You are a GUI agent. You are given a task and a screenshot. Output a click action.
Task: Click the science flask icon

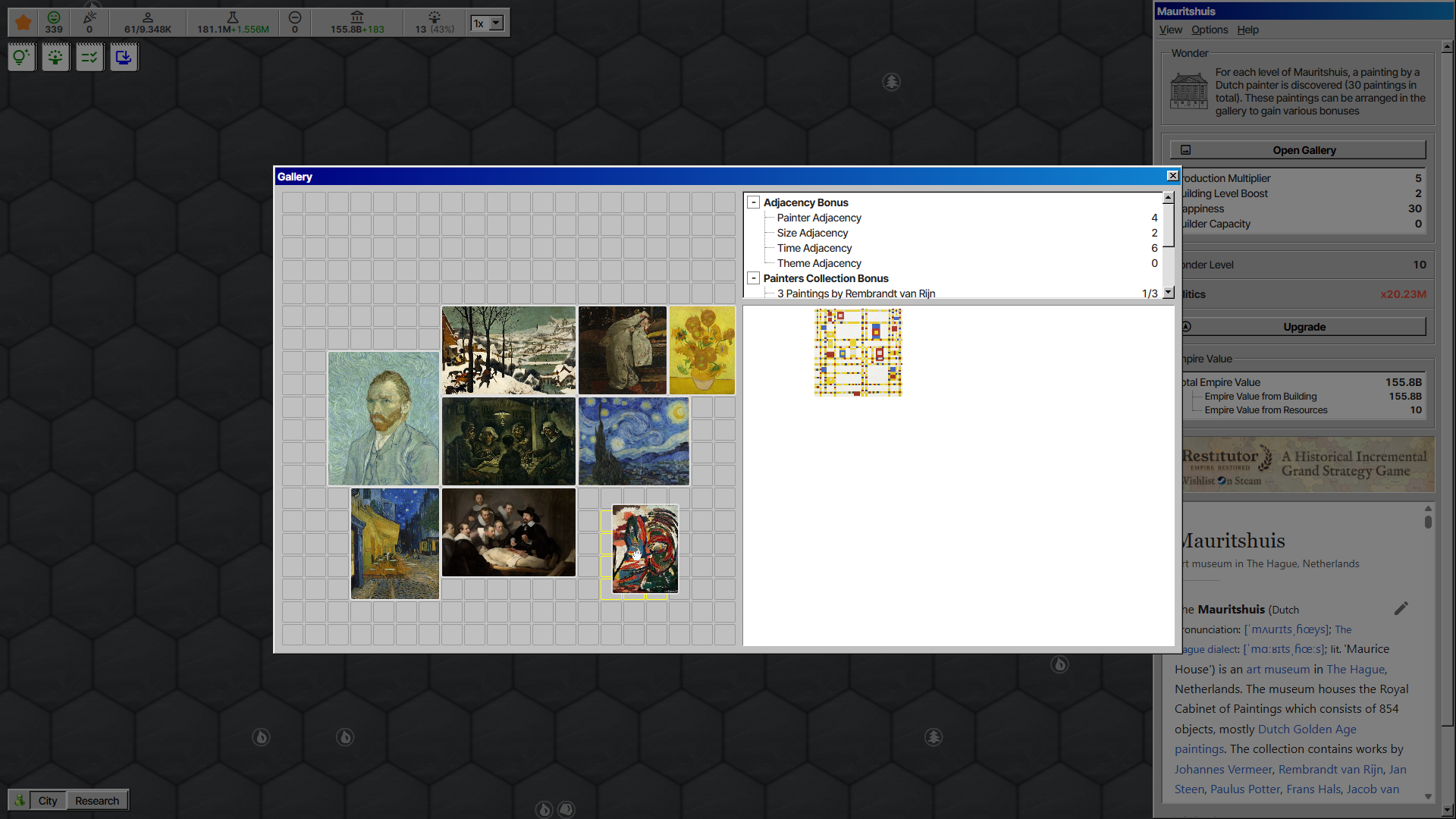pyautogui.click(x=233, y=17)
